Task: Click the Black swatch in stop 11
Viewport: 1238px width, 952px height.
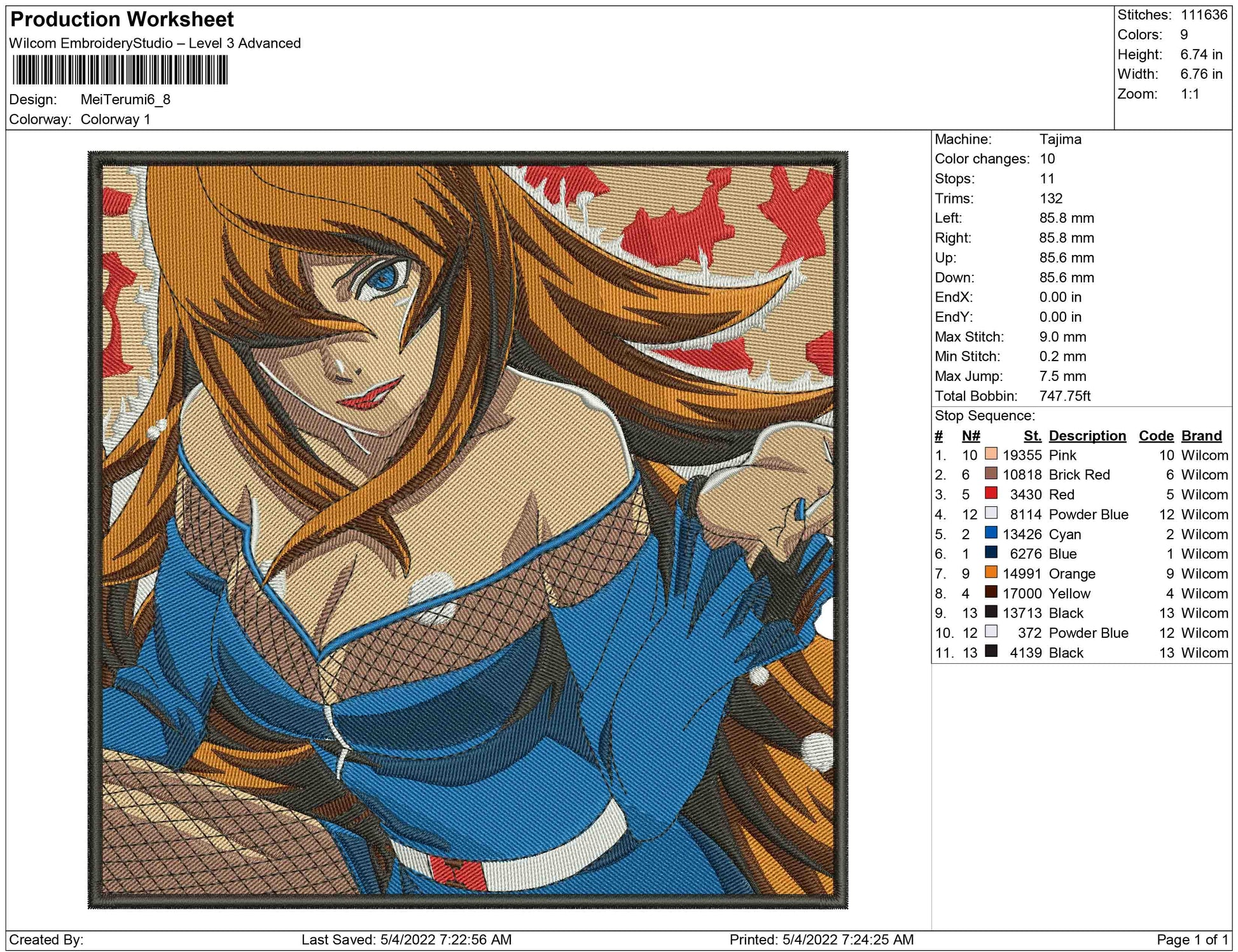Action: tap(991, 651)
